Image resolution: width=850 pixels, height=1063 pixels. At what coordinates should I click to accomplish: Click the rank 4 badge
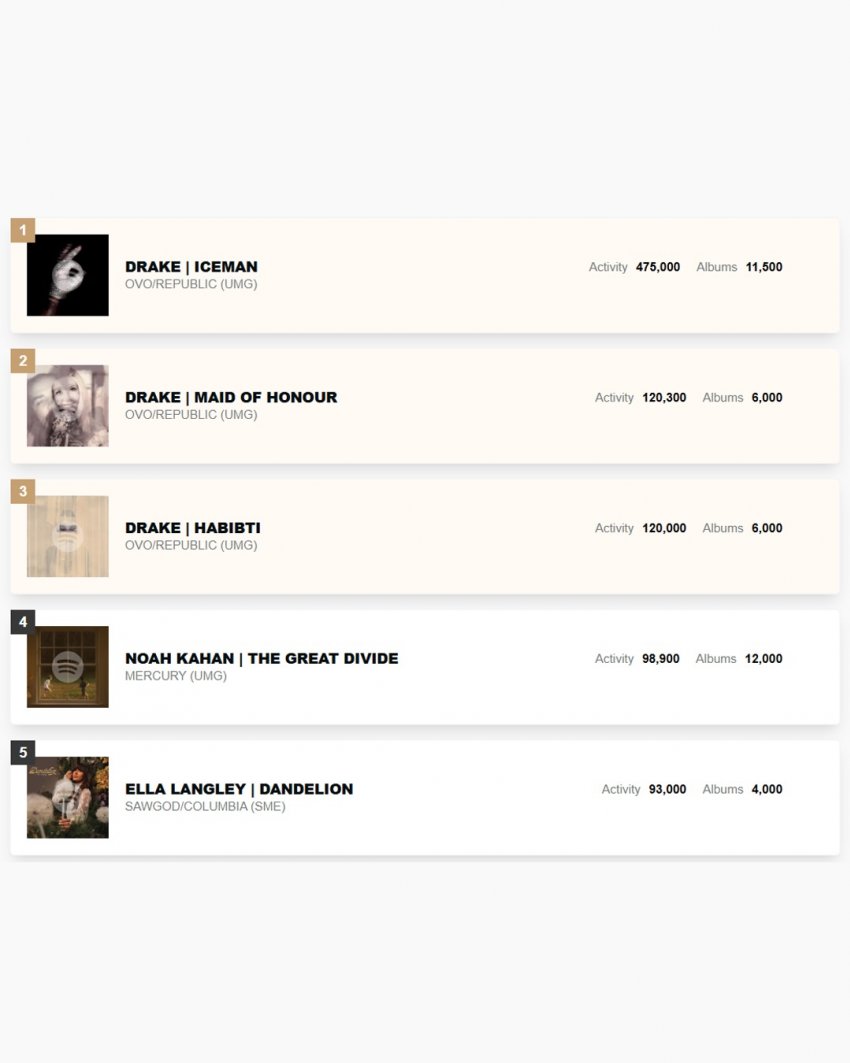click(23, 622)
